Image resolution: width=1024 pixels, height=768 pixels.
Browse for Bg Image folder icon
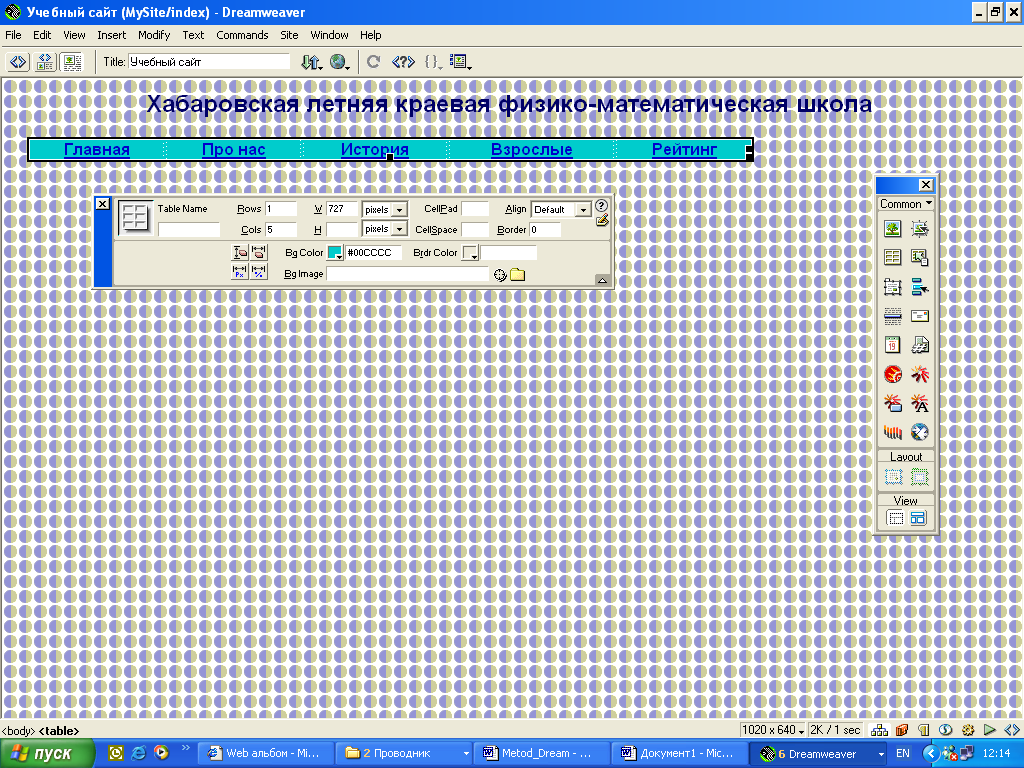(x=517, y=274)
